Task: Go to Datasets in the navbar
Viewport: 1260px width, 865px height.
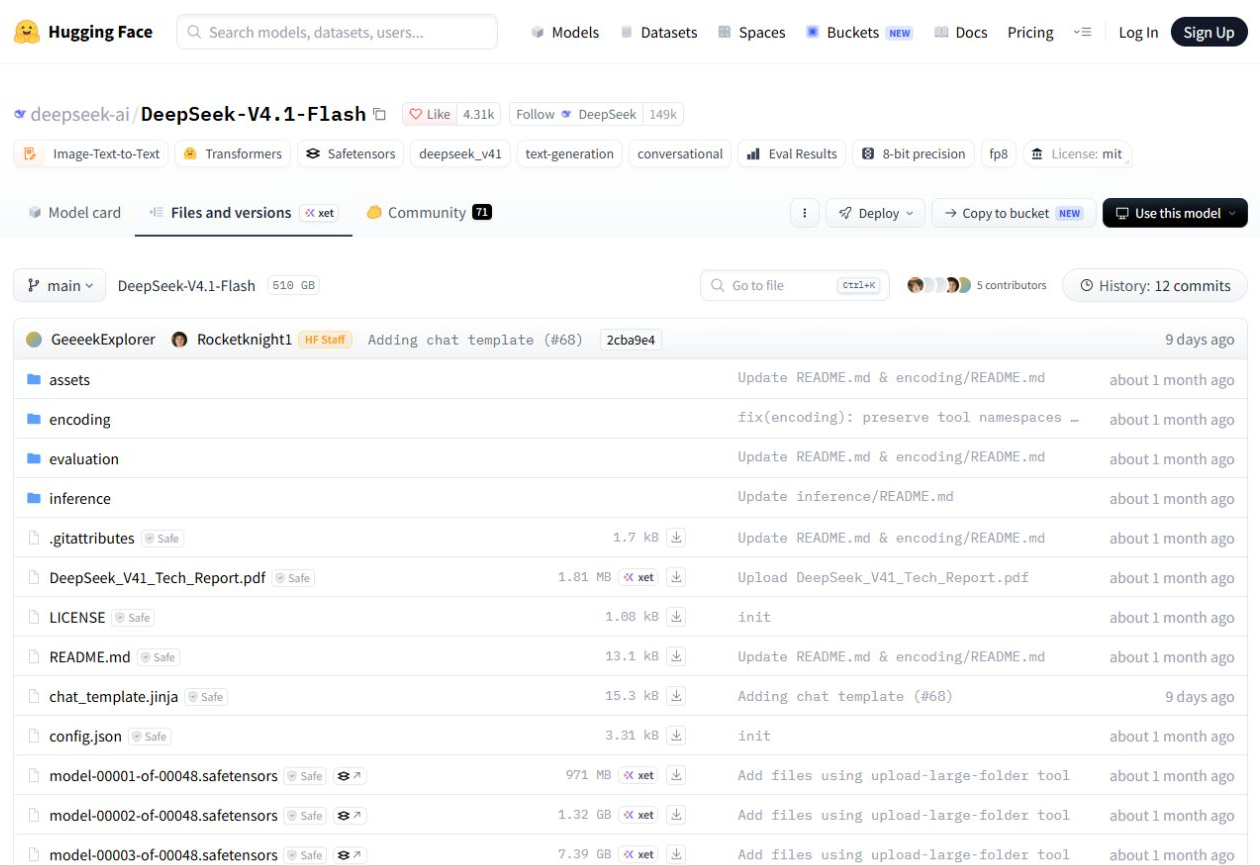Action: (658, 32)
